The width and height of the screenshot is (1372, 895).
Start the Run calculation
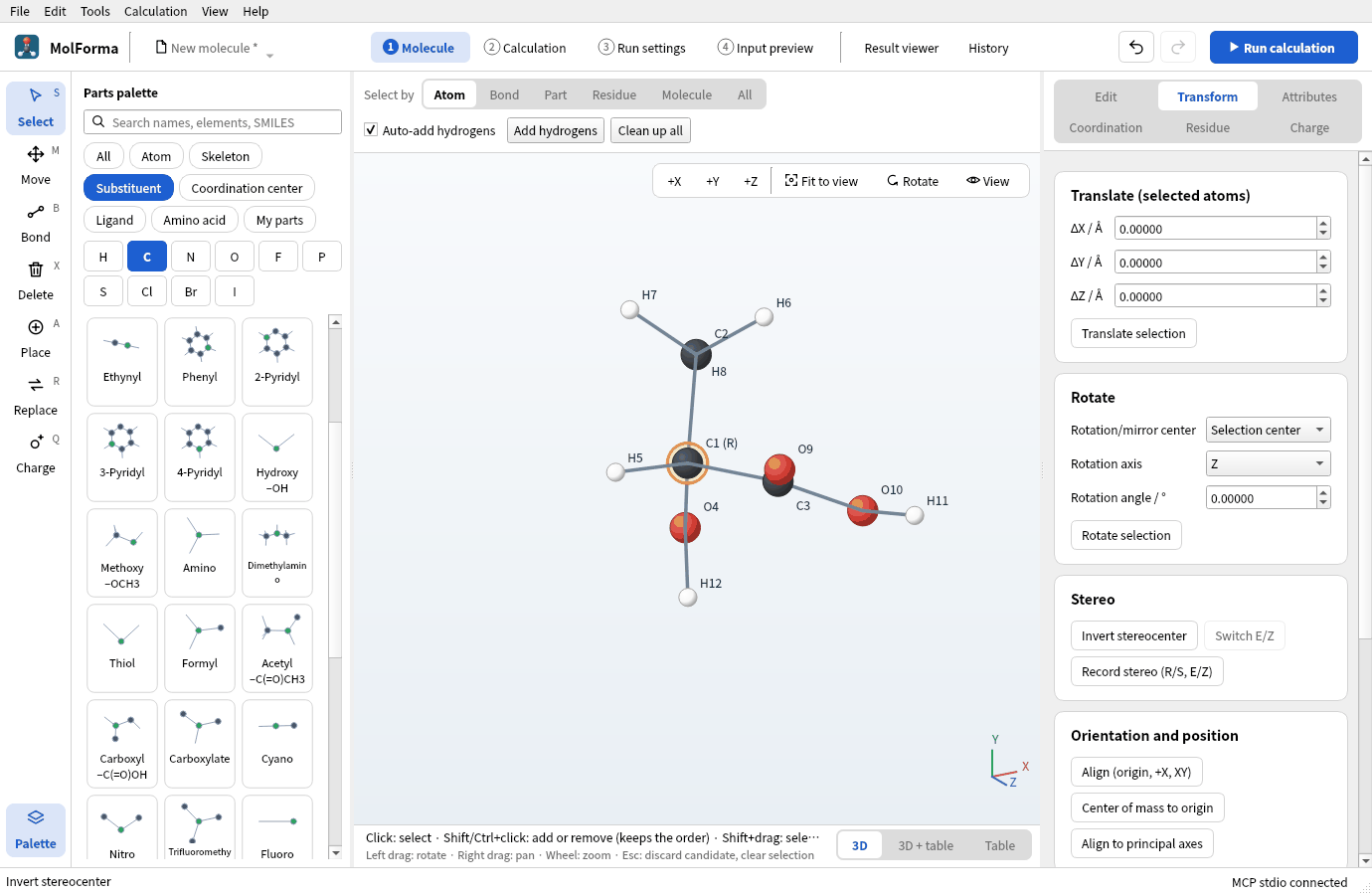[x=1284, y=48]
